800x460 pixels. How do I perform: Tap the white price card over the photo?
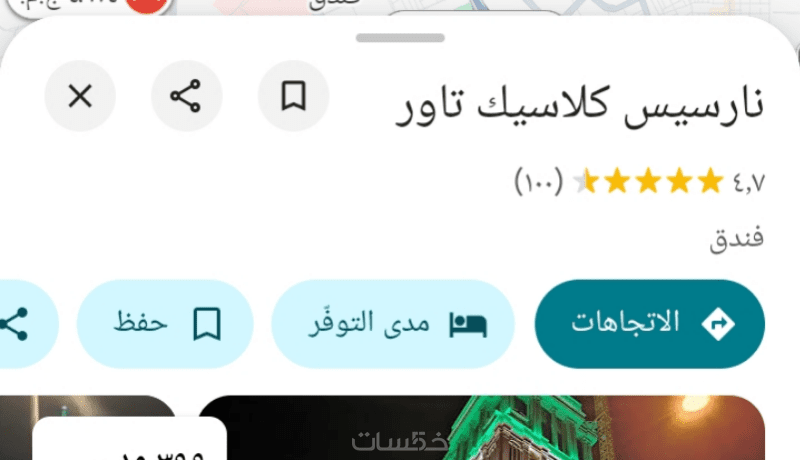tap(130, 439)
